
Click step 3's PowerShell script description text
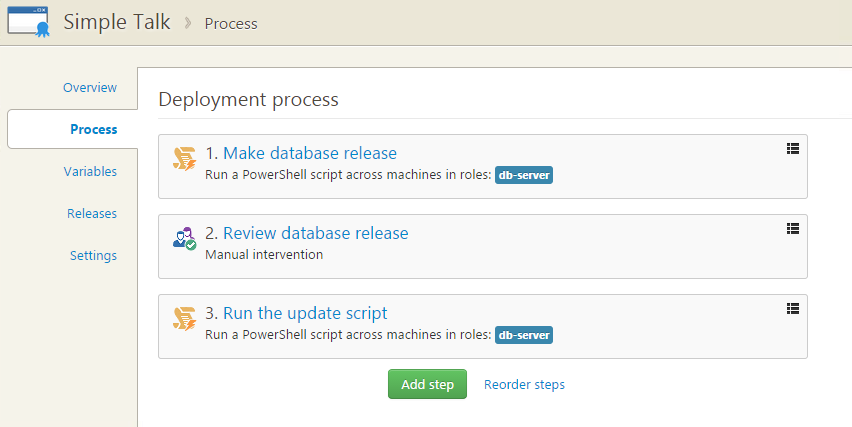click(x=348, y=335)
